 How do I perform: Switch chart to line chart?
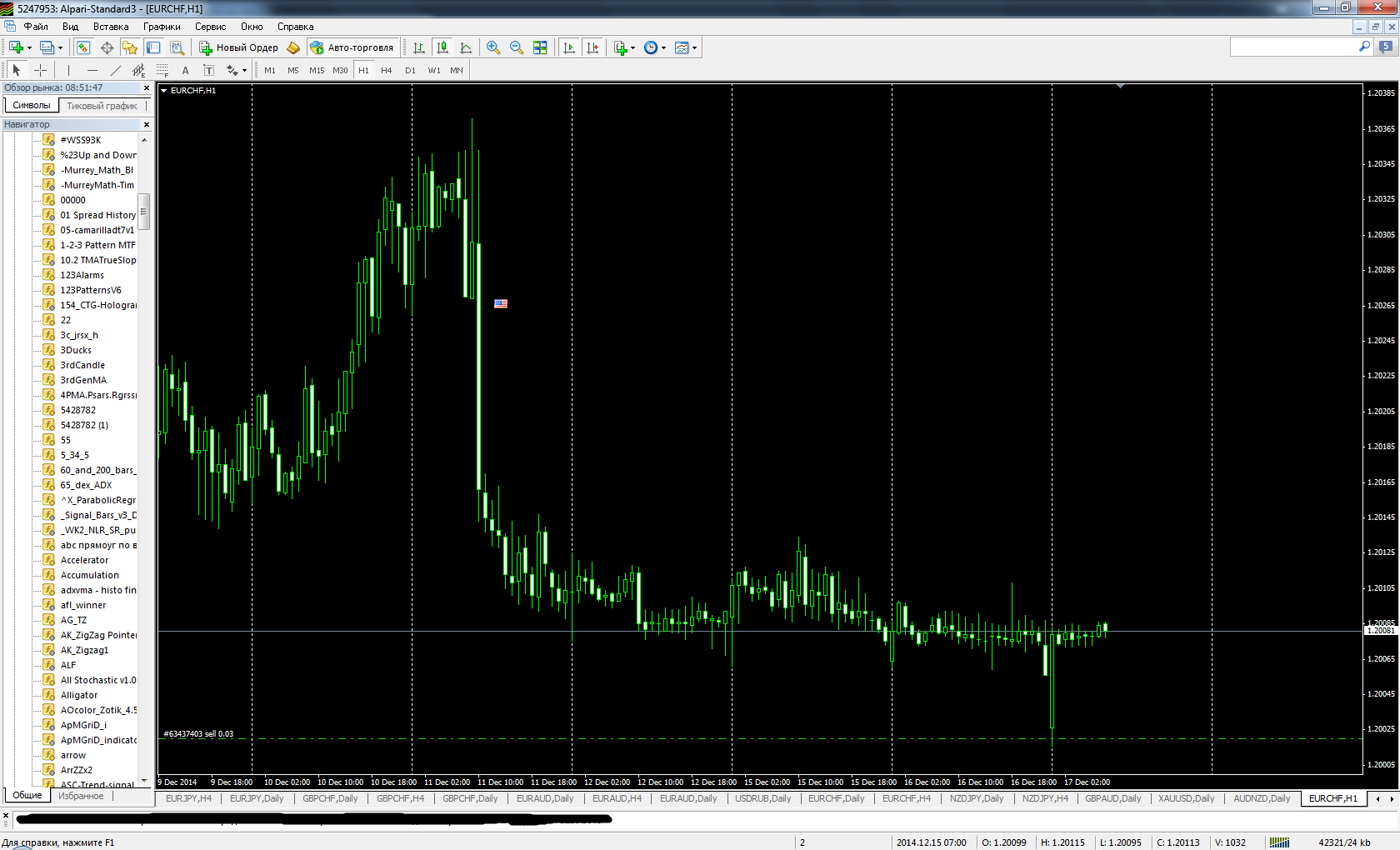tap(466, 47)
